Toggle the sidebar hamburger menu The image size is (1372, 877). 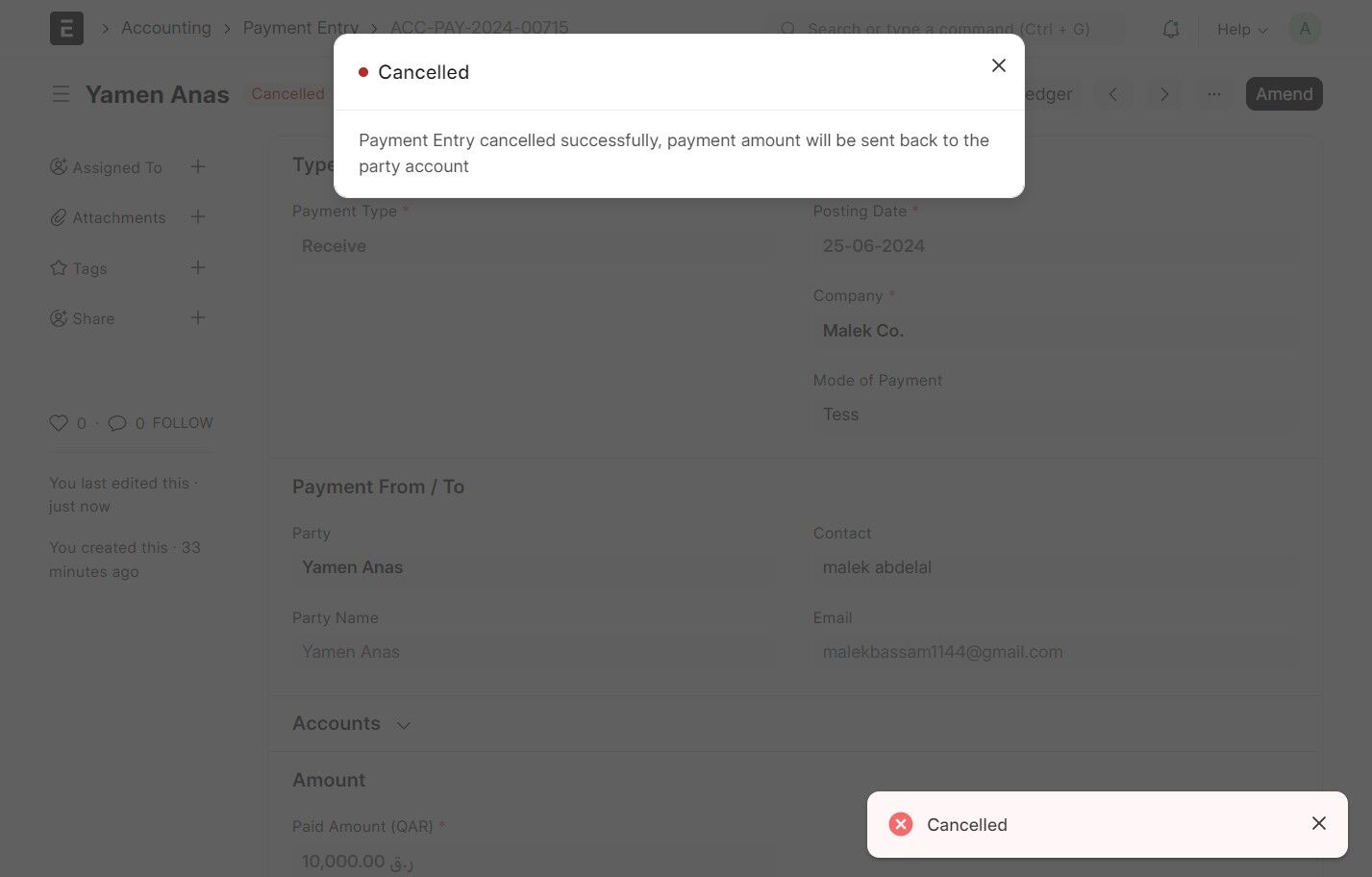click(61, 94)
